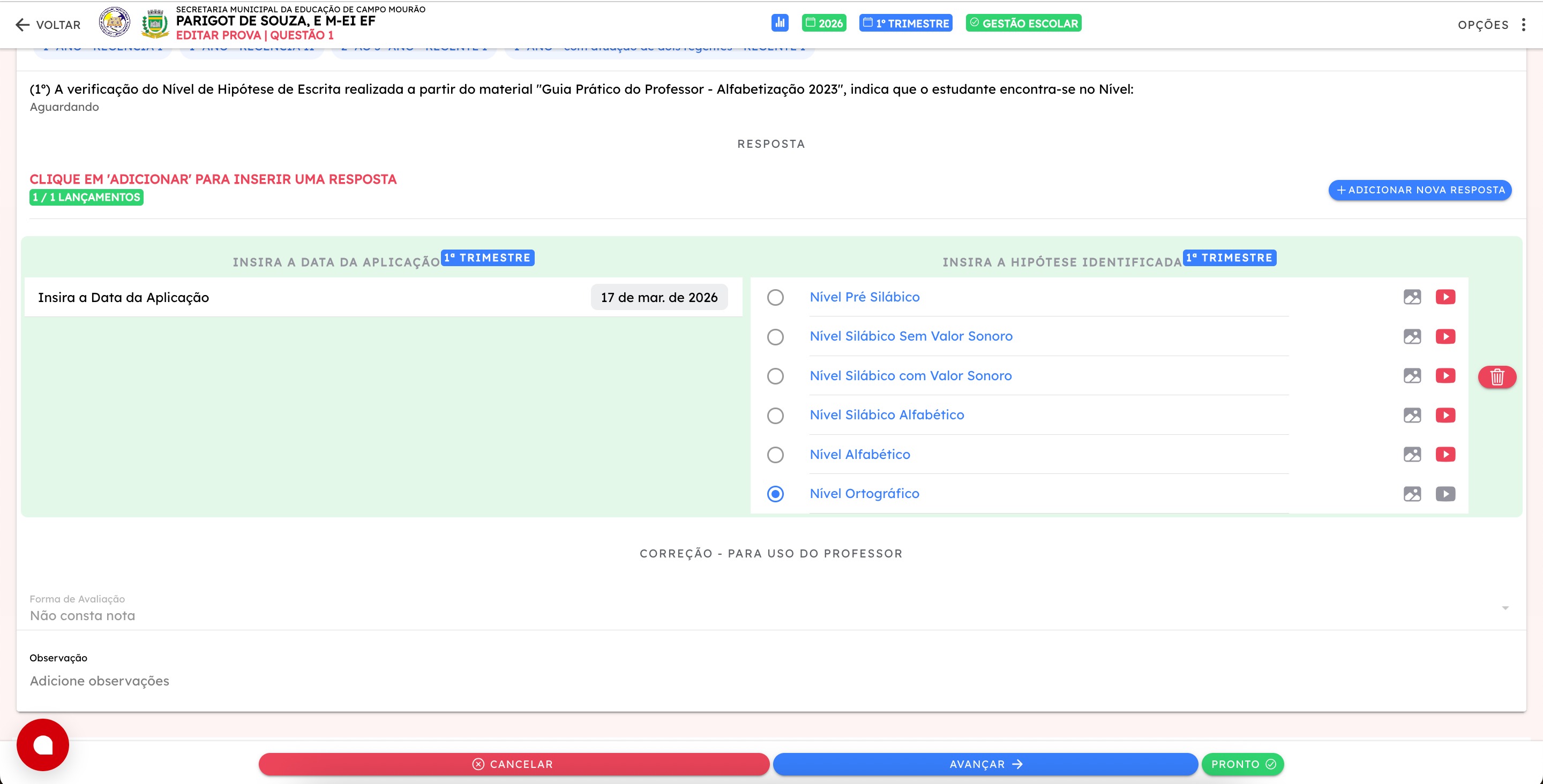
Task: Choose Nível Silábico com Valor Sonoro radio
Action: click(775, 376)
